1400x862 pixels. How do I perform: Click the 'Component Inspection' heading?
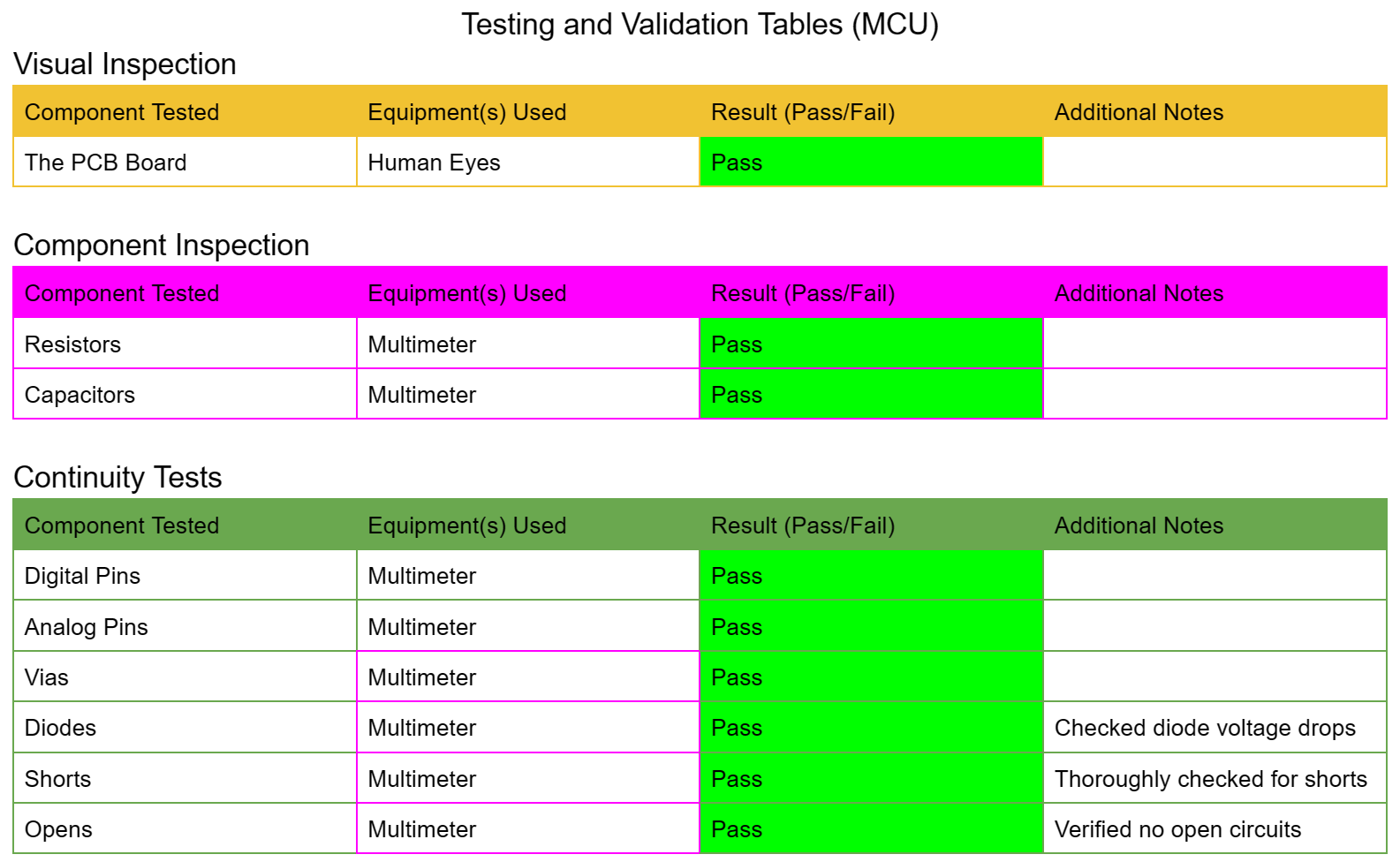162,246
